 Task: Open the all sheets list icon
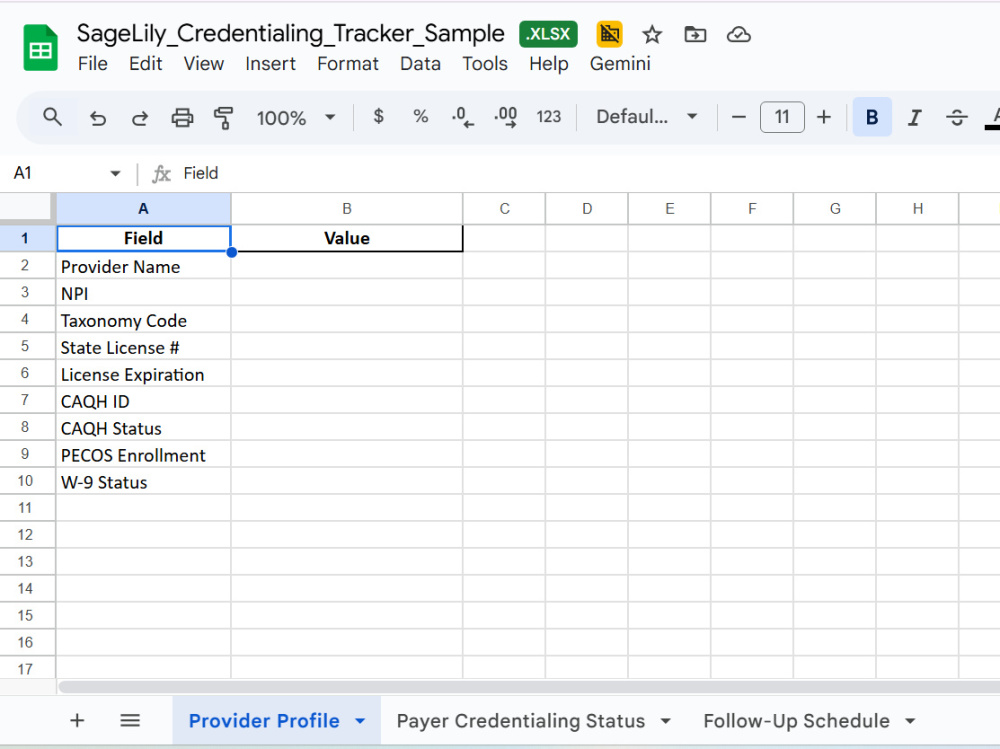130,721
